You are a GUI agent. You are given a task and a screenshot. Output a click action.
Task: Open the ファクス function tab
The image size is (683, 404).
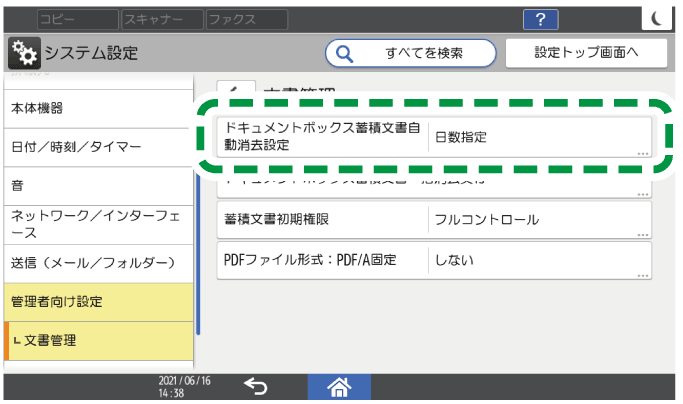coord(247,20)
